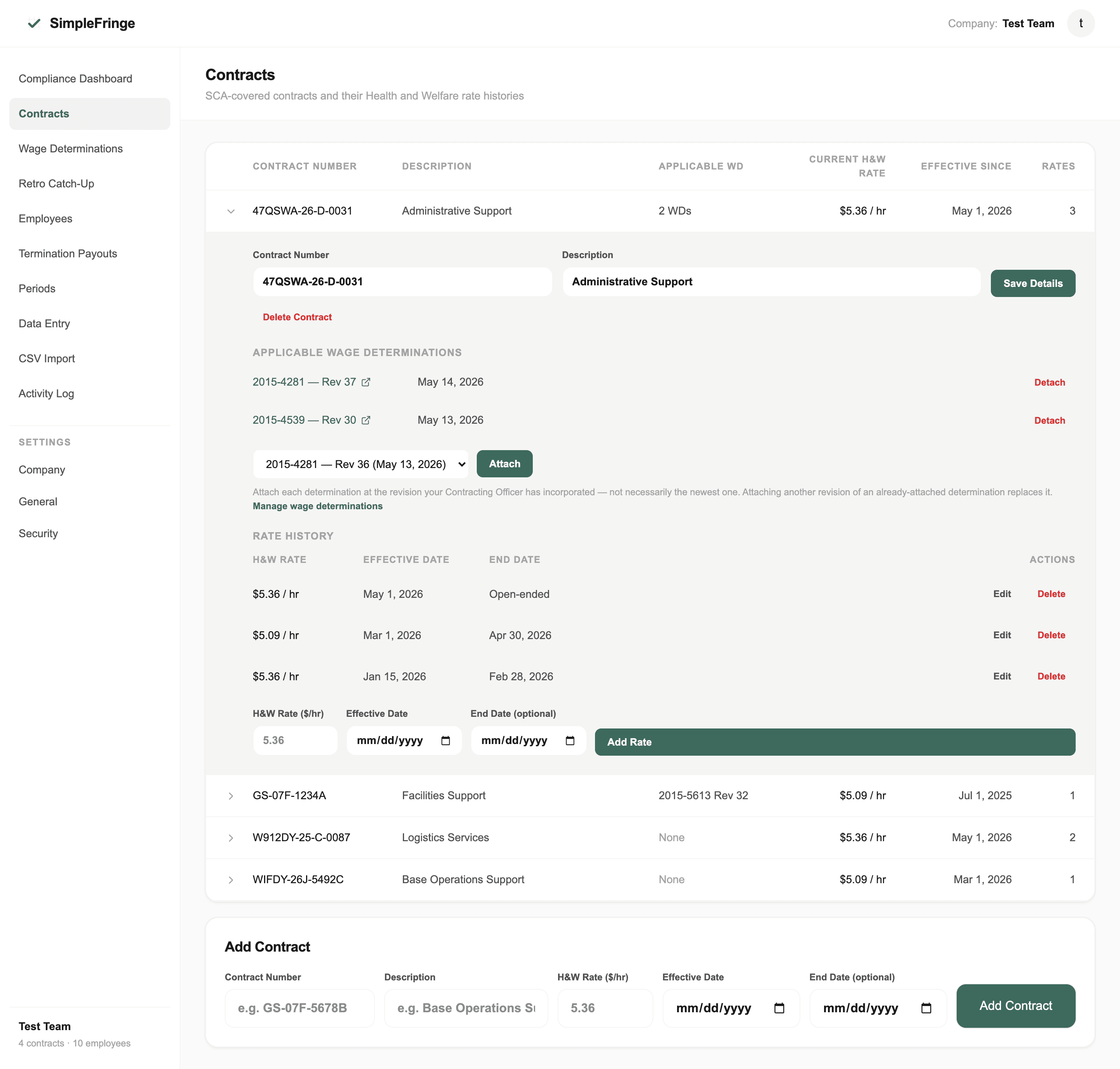Click the Add Rate button
The height and width of the screenshot is (1069, 1120).
coord(835,742)
